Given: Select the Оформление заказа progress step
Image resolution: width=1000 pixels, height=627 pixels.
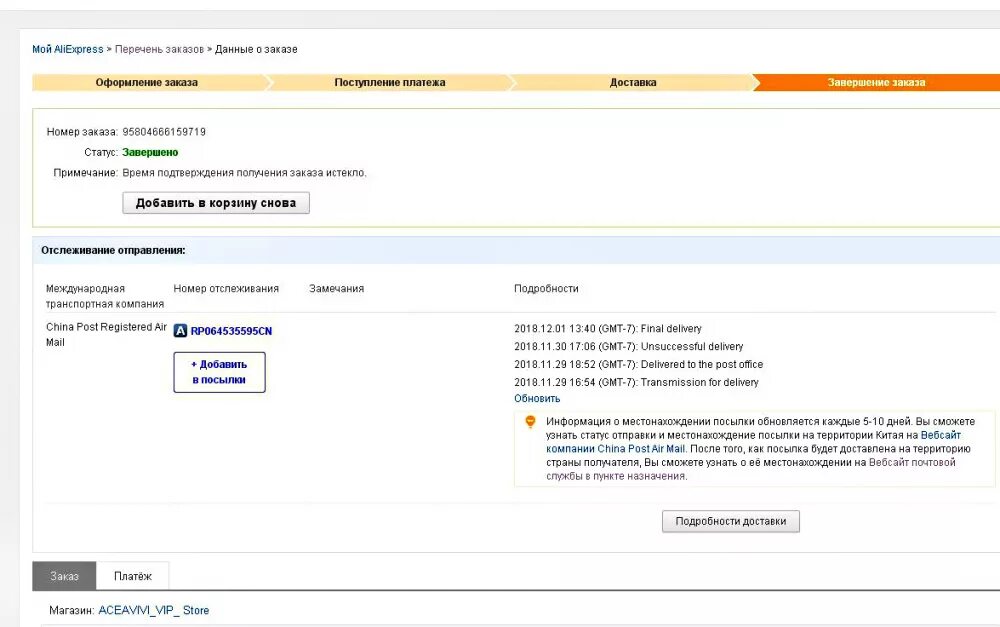Looking at the screenshot, I should point(147,82).
